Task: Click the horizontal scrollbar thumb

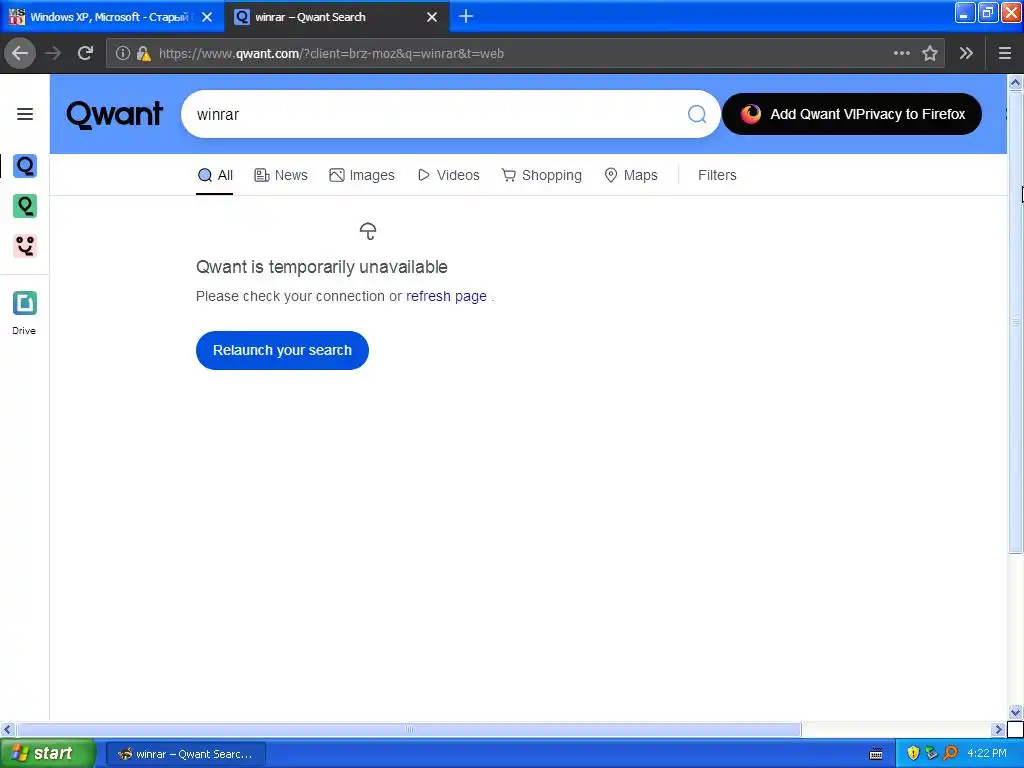Action: coord(409,729)
